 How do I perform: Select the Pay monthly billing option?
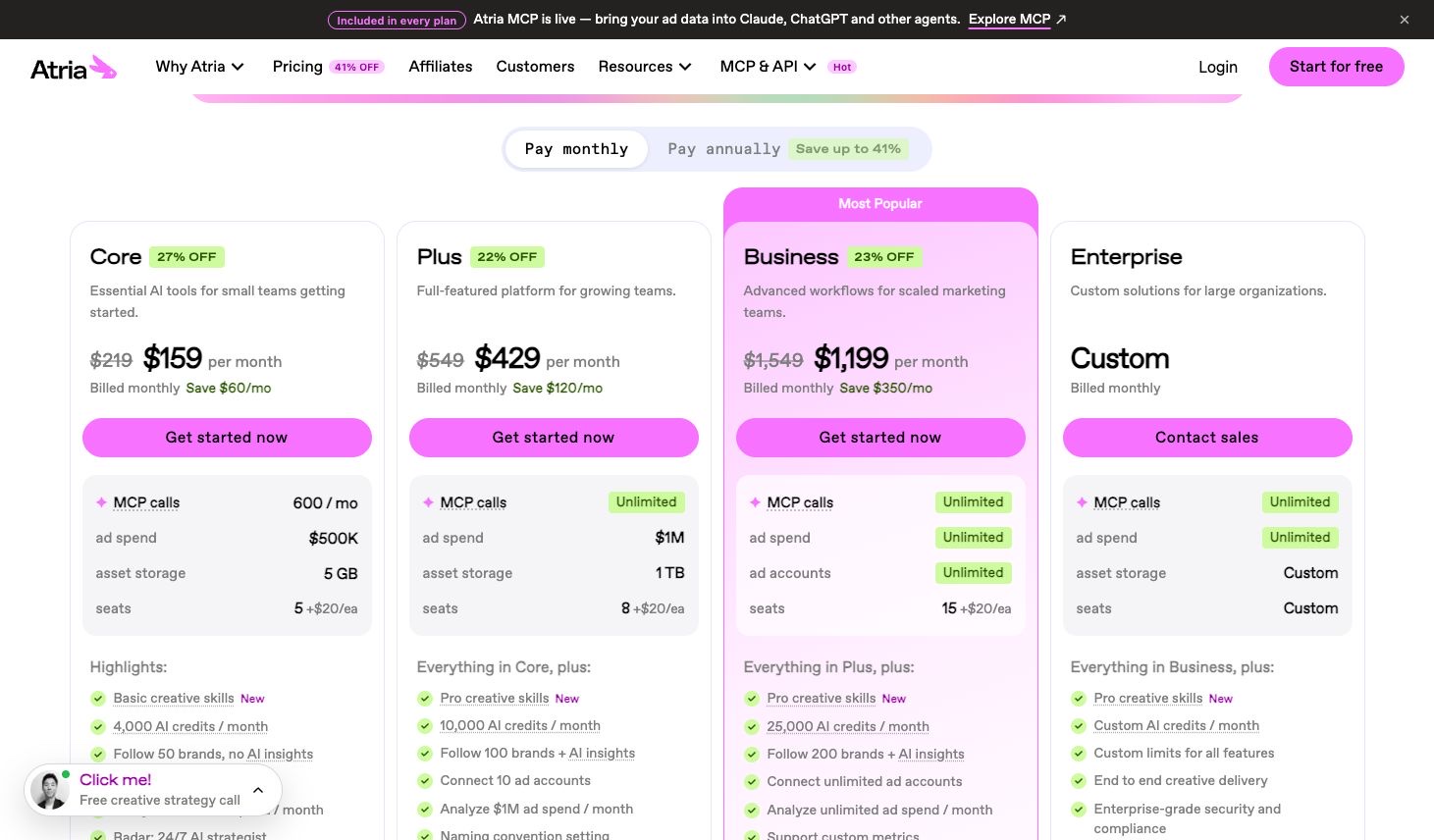[x=576, y=149]
